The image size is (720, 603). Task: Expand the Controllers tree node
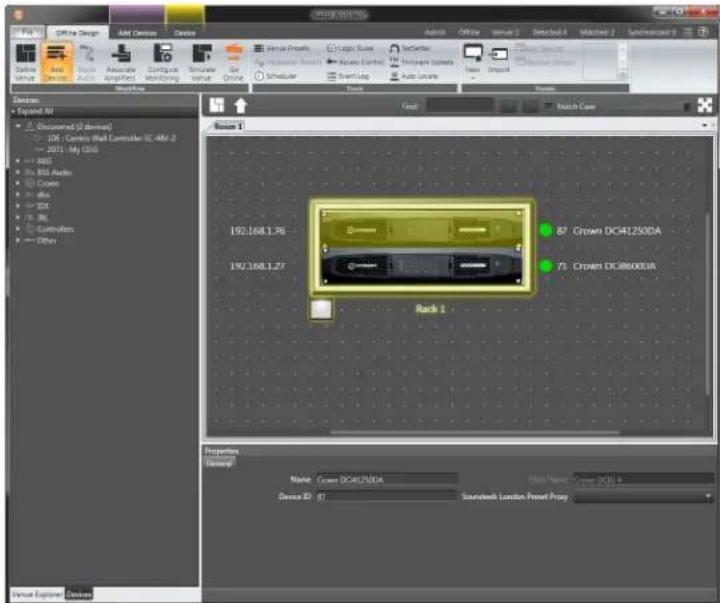tap(18, 229)
